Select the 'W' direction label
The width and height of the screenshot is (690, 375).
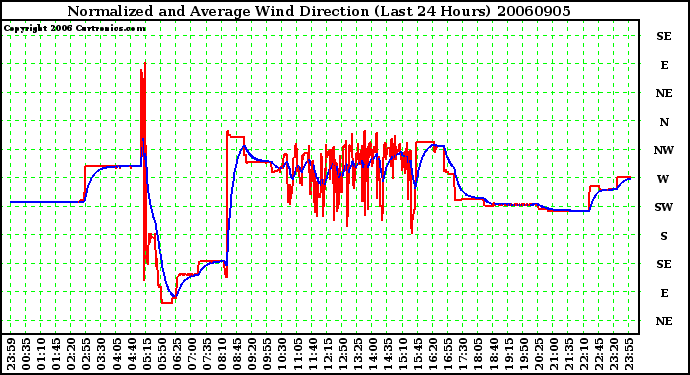[663, 179]
